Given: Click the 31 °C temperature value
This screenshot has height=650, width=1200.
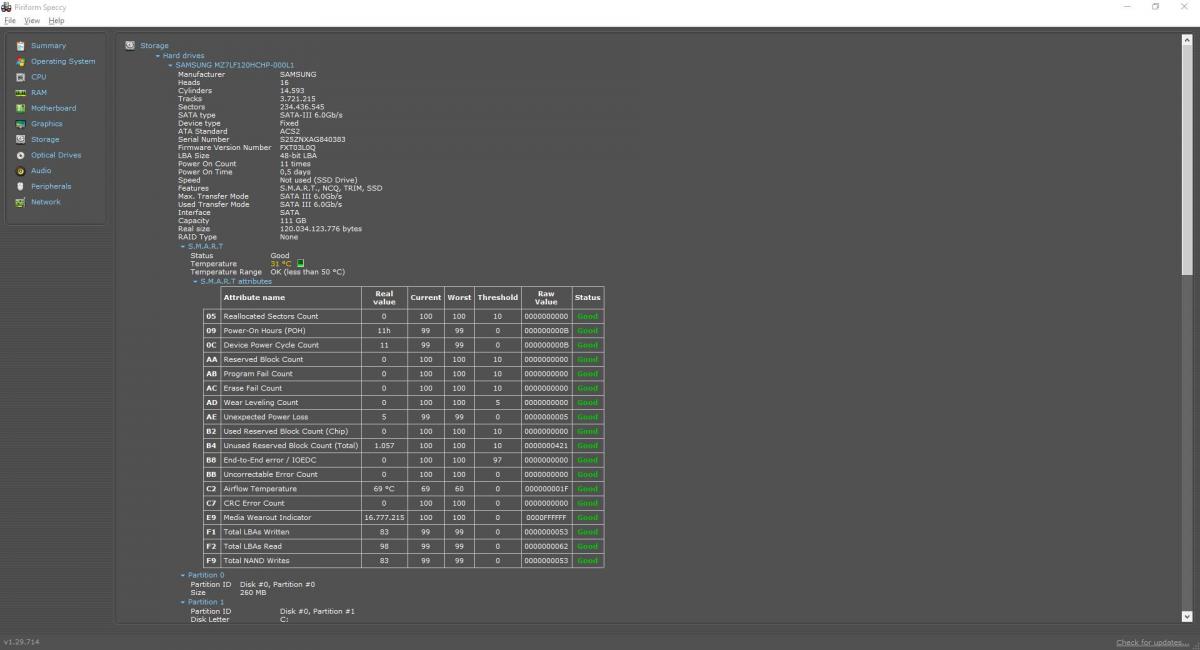Looking at the screenshot, I should click(280, 264).
